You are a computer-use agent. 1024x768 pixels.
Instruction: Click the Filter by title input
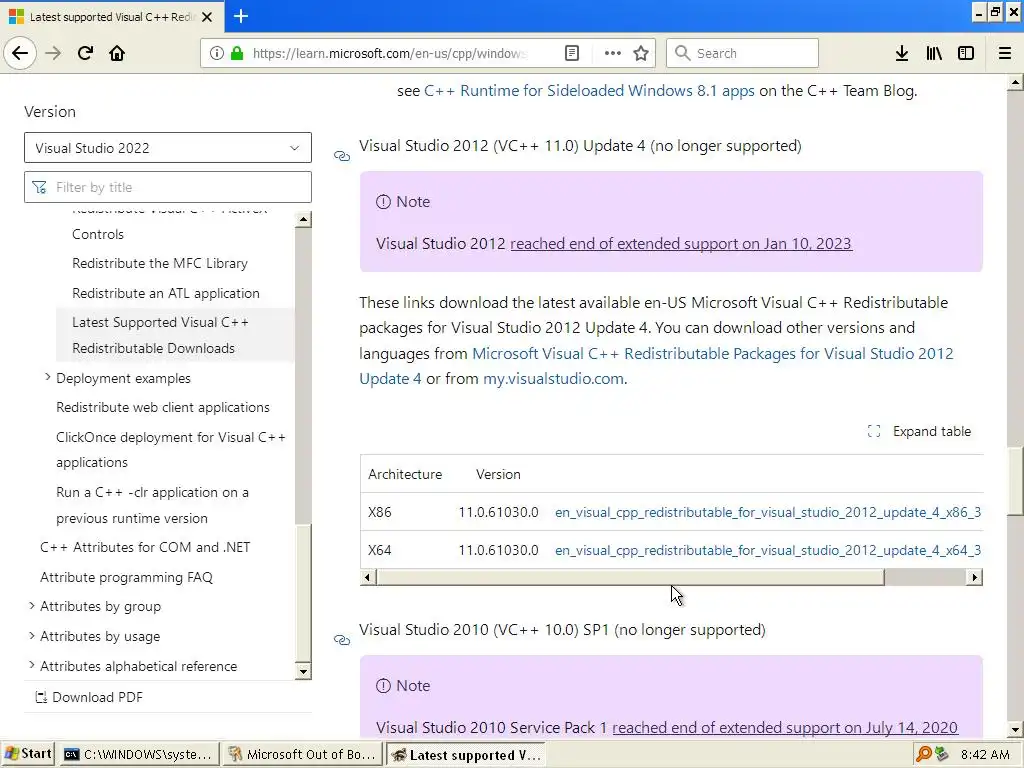tap(168, 187)
